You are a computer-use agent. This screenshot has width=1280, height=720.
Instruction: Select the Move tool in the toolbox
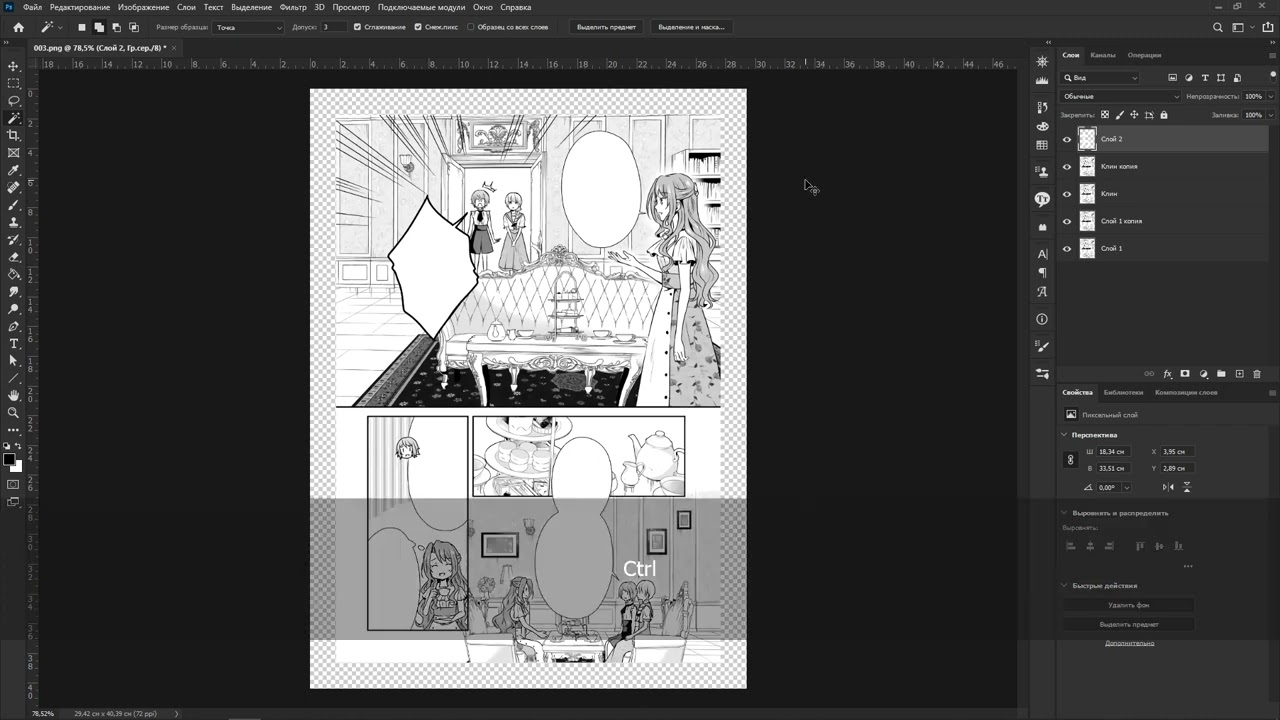point(14,66)
